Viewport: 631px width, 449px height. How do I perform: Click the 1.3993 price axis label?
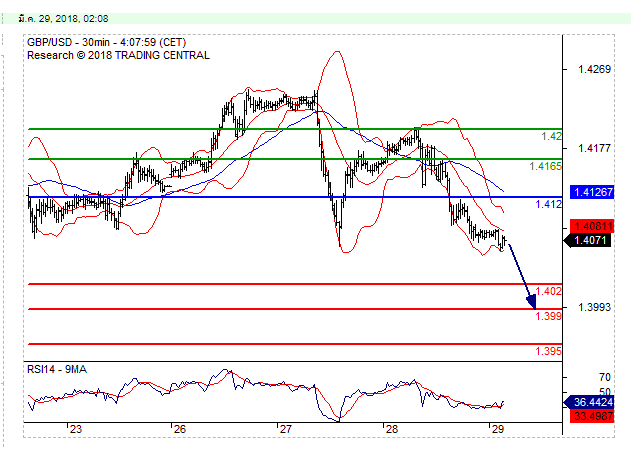click(x=594, y=307)
